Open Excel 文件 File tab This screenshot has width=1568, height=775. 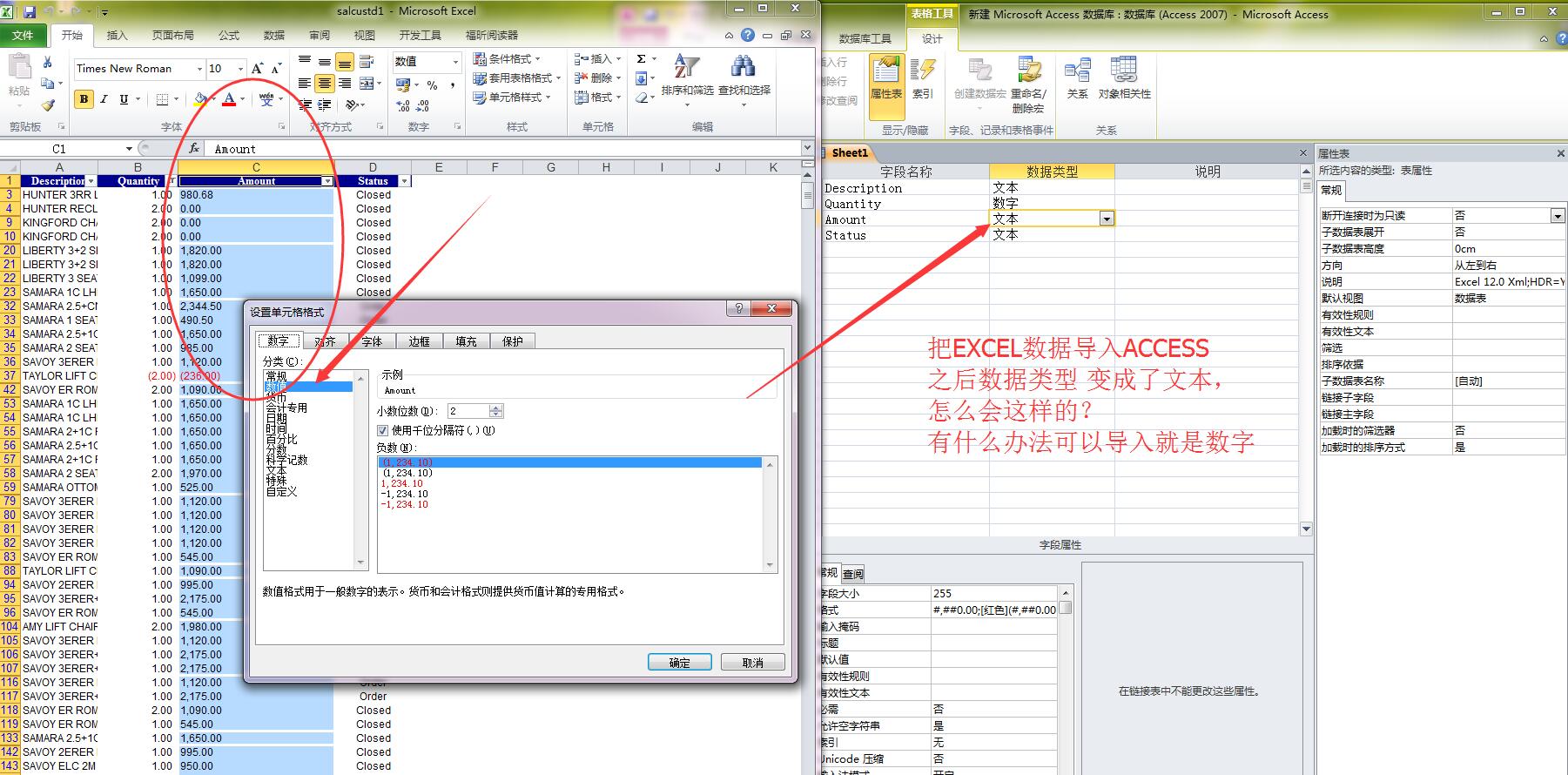click(24, 36)
